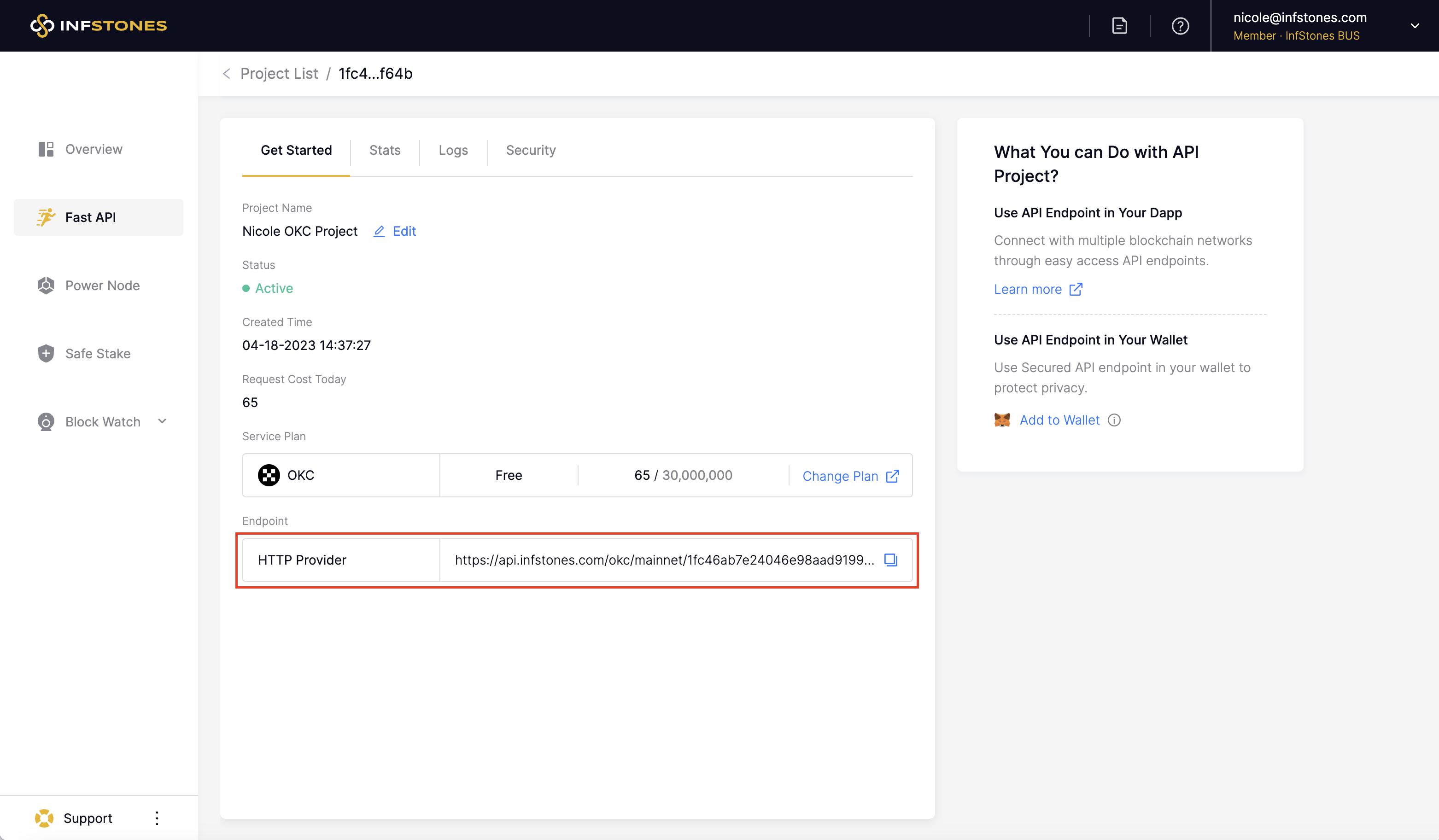Click the back arrow before Project List
This screenshot has height=840, width=1439.
pos(227,74)
